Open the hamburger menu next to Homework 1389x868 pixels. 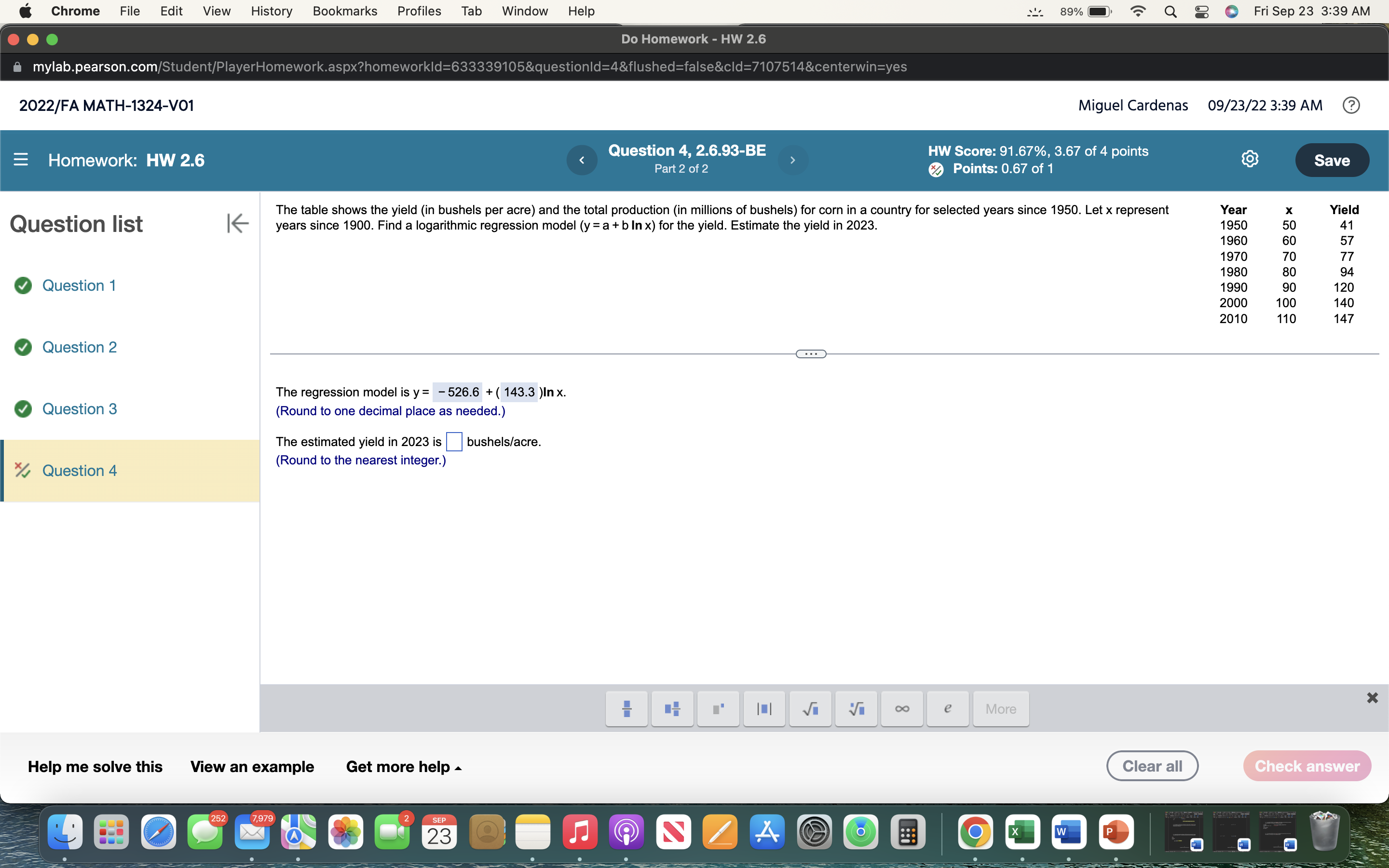click(x=21, y=160)
